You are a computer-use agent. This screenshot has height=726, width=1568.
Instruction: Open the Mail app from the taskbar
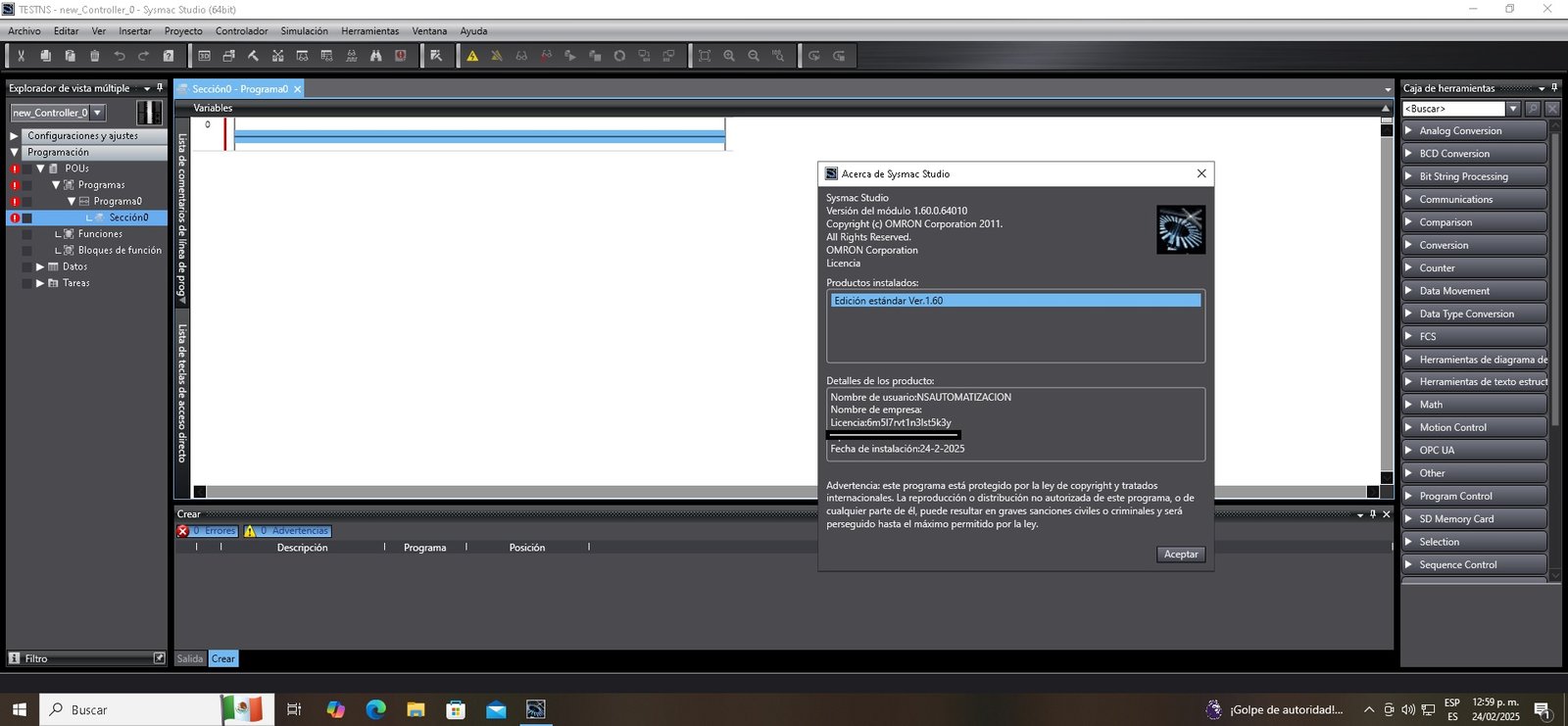click(496, 709)
